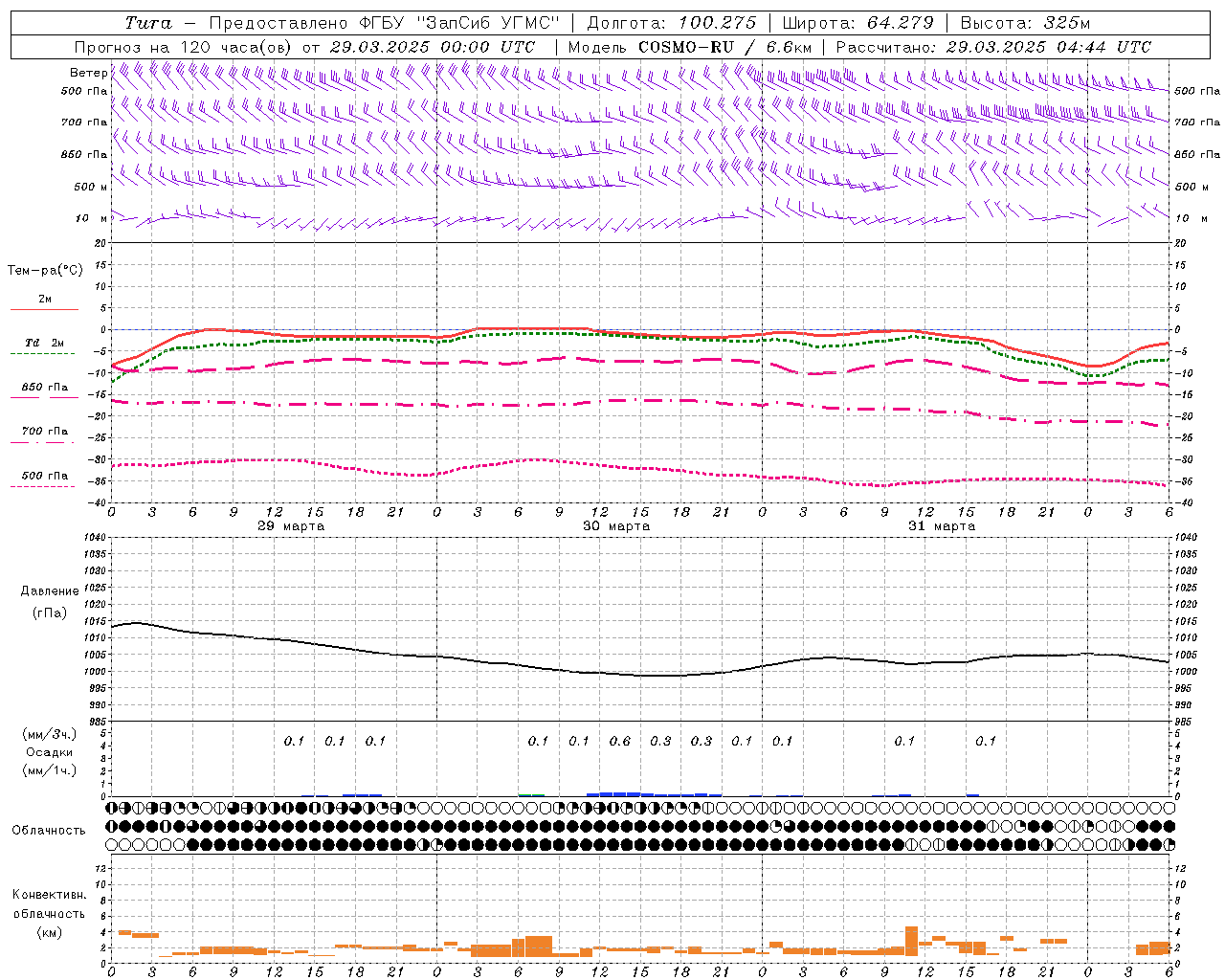Viewport: 1225px width, 980px height.
Task: Click the "850 гПа" dashed-line temperature legend entry
Action: (44, 390)
